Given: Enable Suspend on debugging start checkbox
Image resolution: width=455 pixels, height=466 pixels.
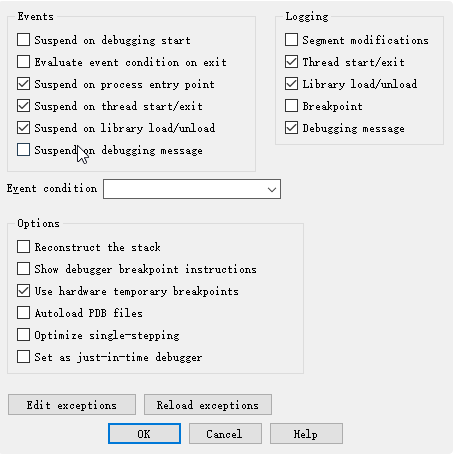Looking at the screenshot, I should point(23,40).
